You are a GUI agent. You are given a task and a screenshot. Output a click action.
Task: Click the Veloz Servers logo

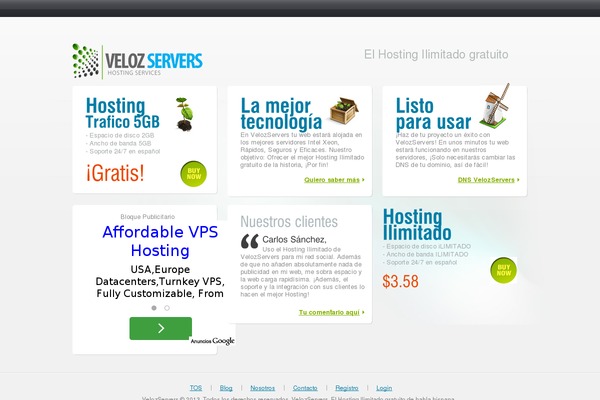[137, 61]
